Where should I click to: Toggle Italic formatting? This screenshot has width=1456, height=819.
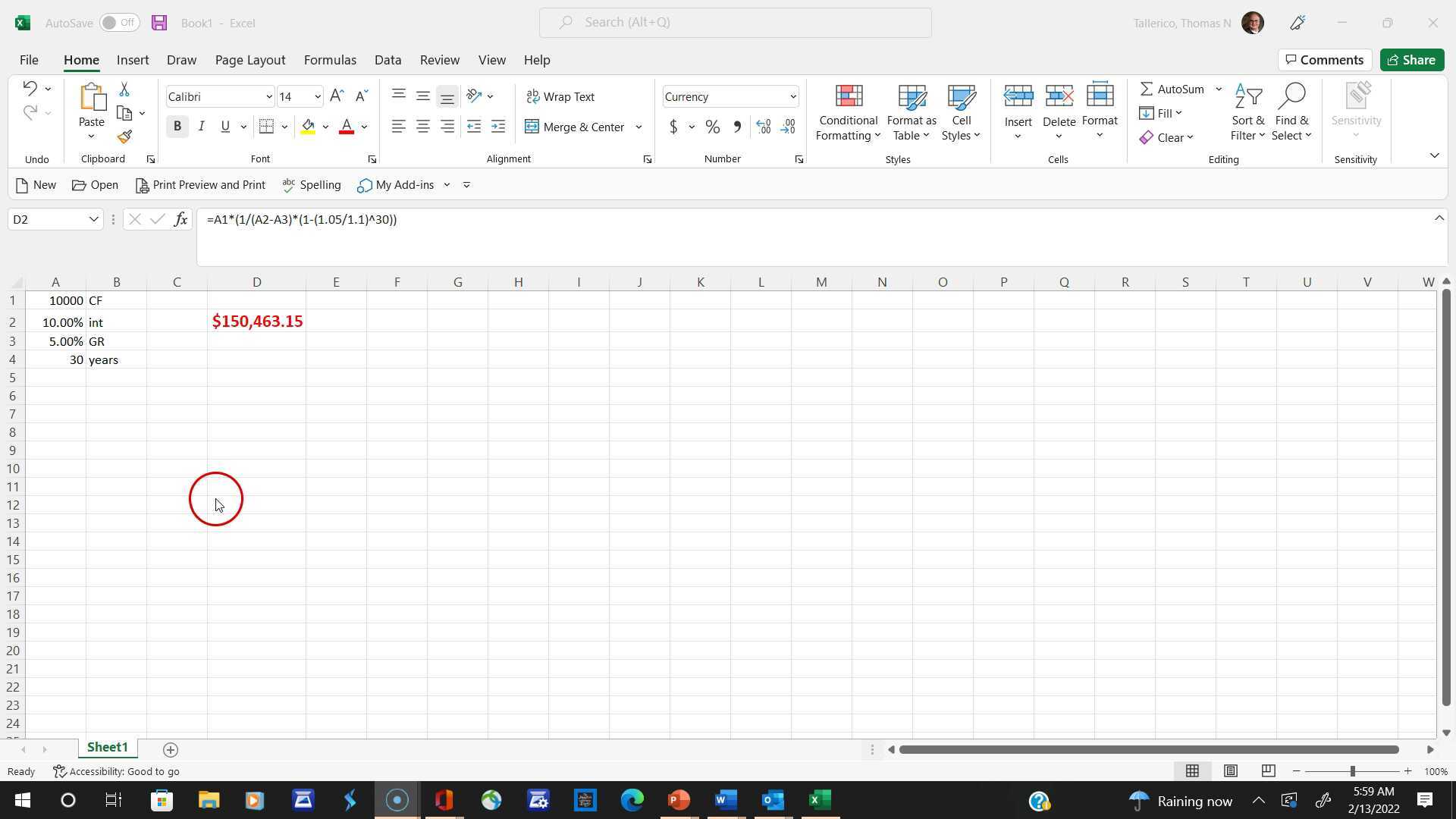point(200,126)
